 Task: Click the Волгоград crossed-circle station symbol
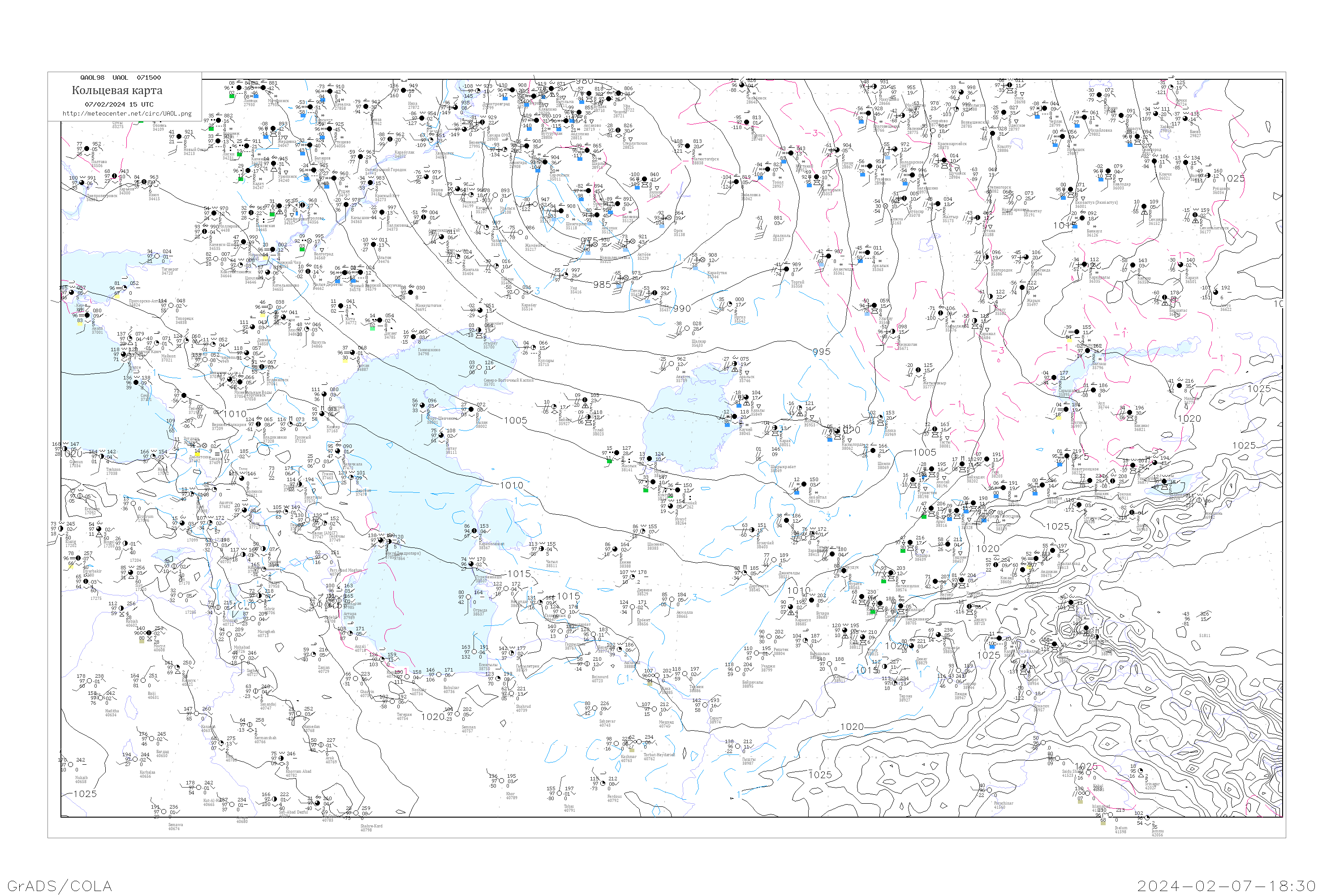(x=310, y=241)
